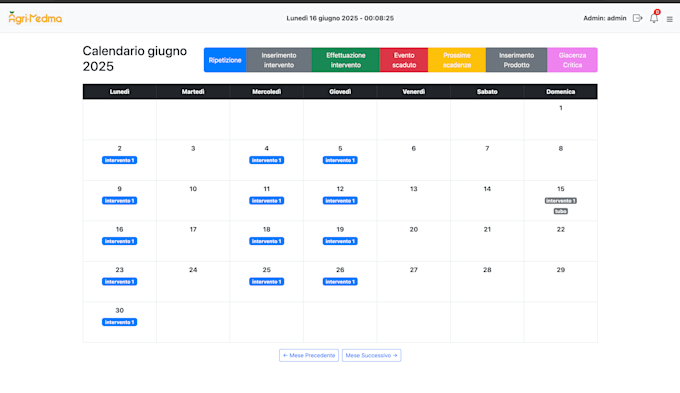This screenshot has width=680, height=393.
Task: Open the hamburger menu icon
Action: [x=670, y=19]
